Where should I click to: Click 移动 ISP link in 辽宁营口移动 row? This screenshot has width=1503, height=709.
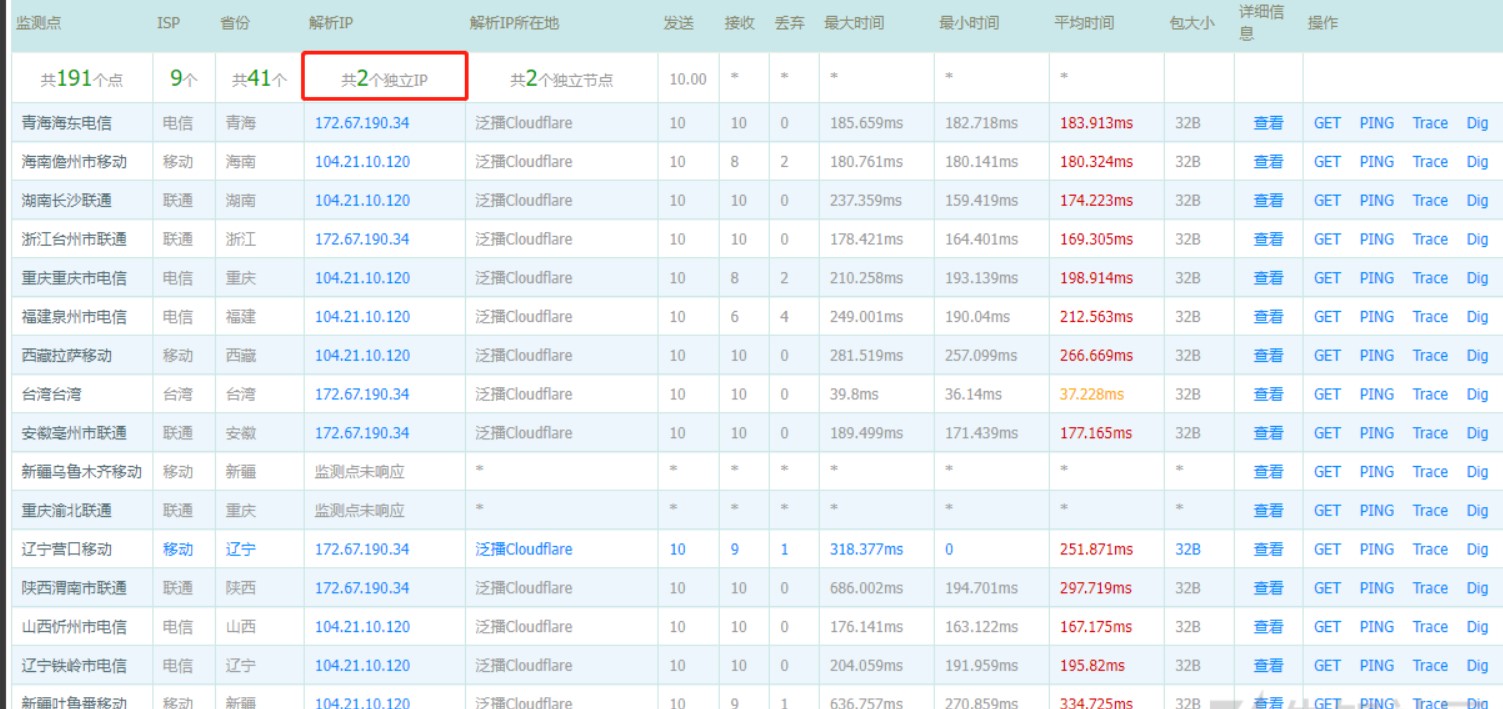coord(178,549)
